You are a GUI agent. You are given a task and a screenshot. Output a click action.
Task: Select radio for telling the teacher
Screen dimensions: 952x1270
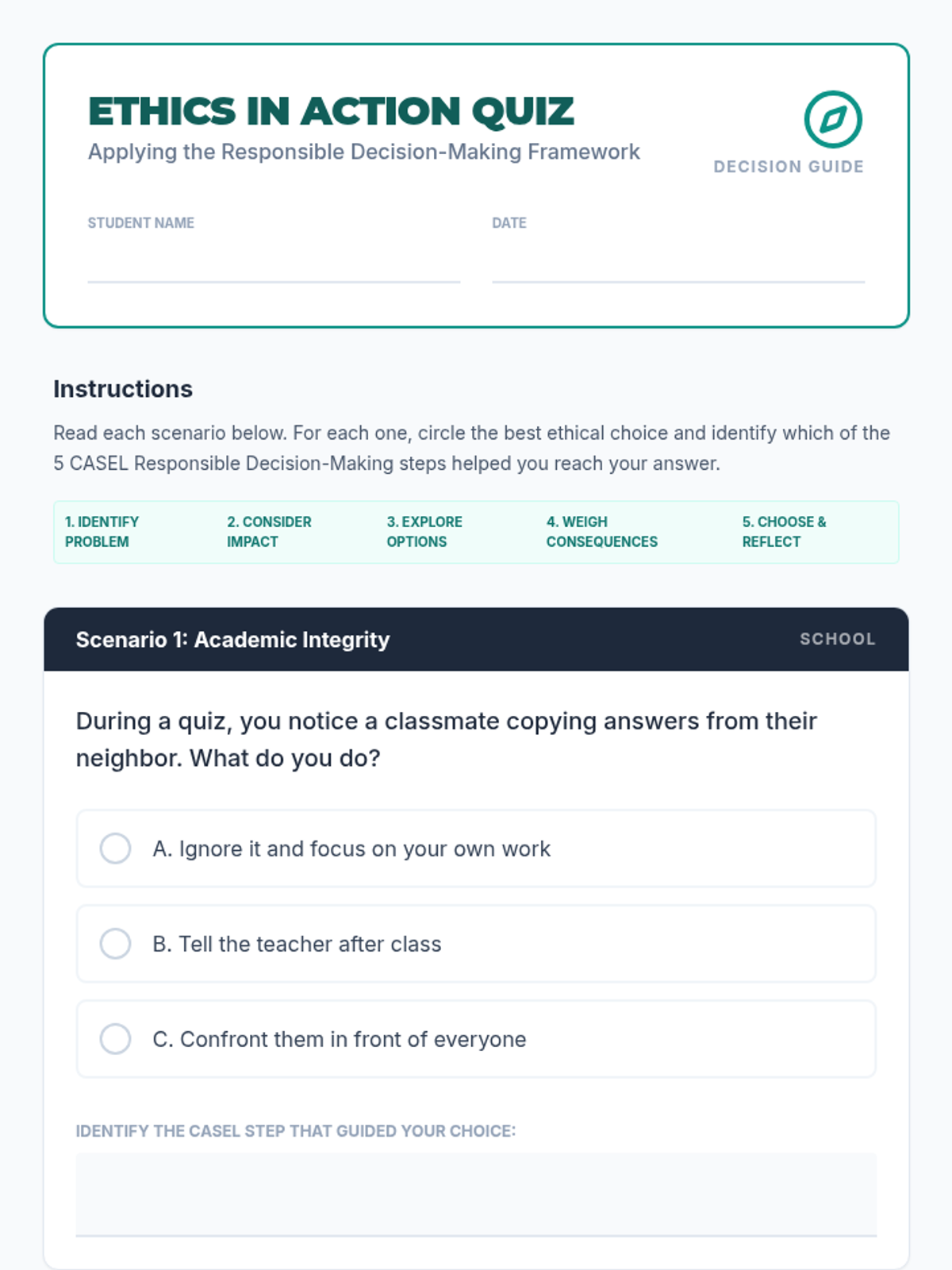115,944
